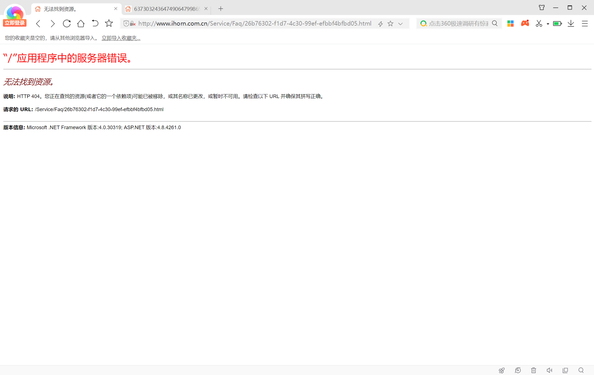The width and height of the screenshot is (594, 375).
Task: Expand the screenshot tool dropdown arrow
Action: point(548,24)
